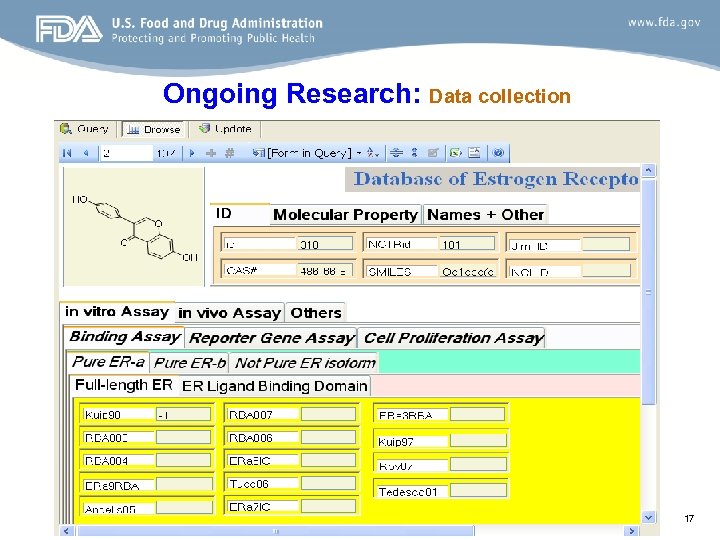Open the ER Ligand Binding Domain tab

(275, 386)
